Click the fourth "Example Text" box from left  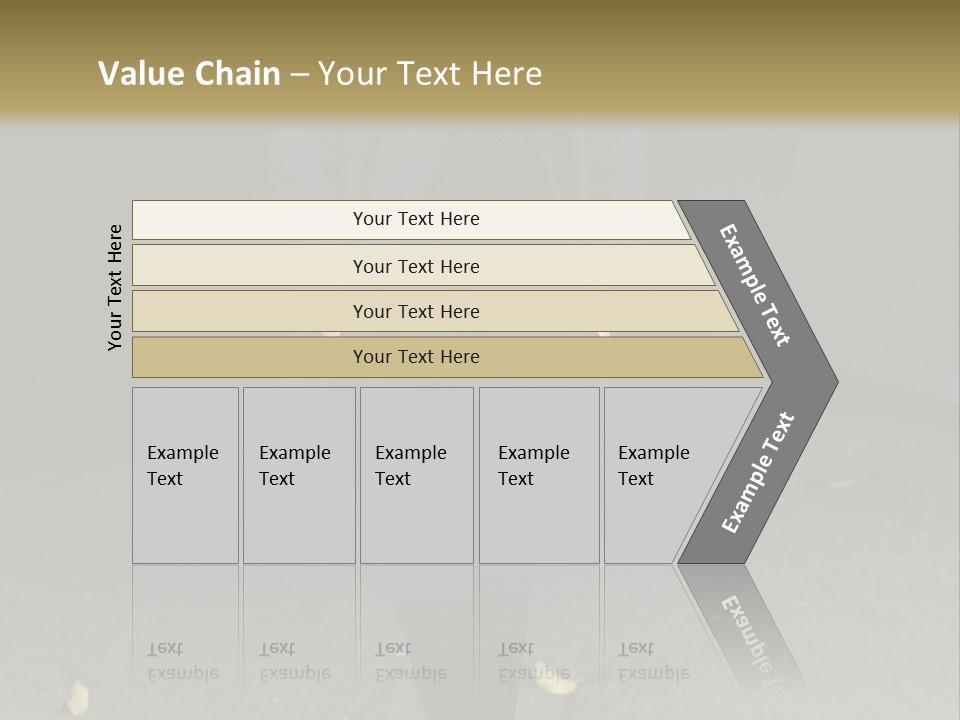click(x=538, y=475)
